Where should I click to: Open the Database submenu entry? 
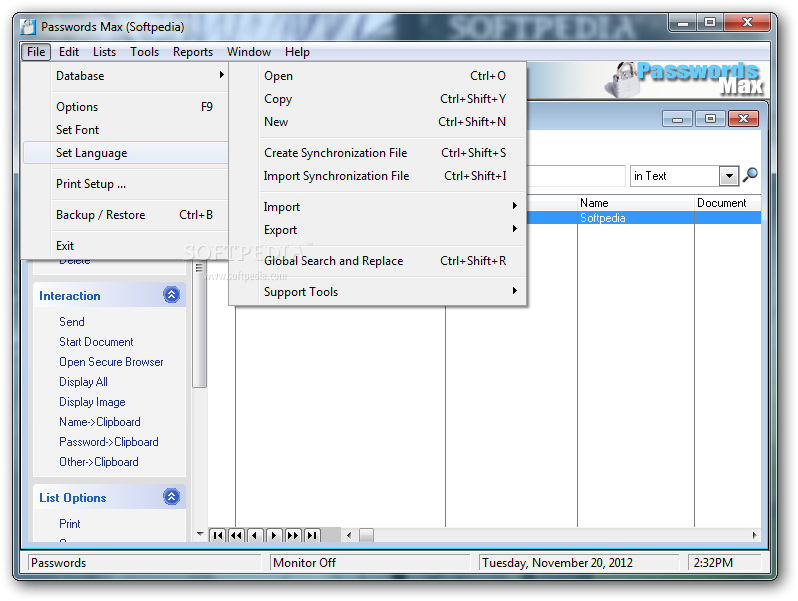click(125, 76)
